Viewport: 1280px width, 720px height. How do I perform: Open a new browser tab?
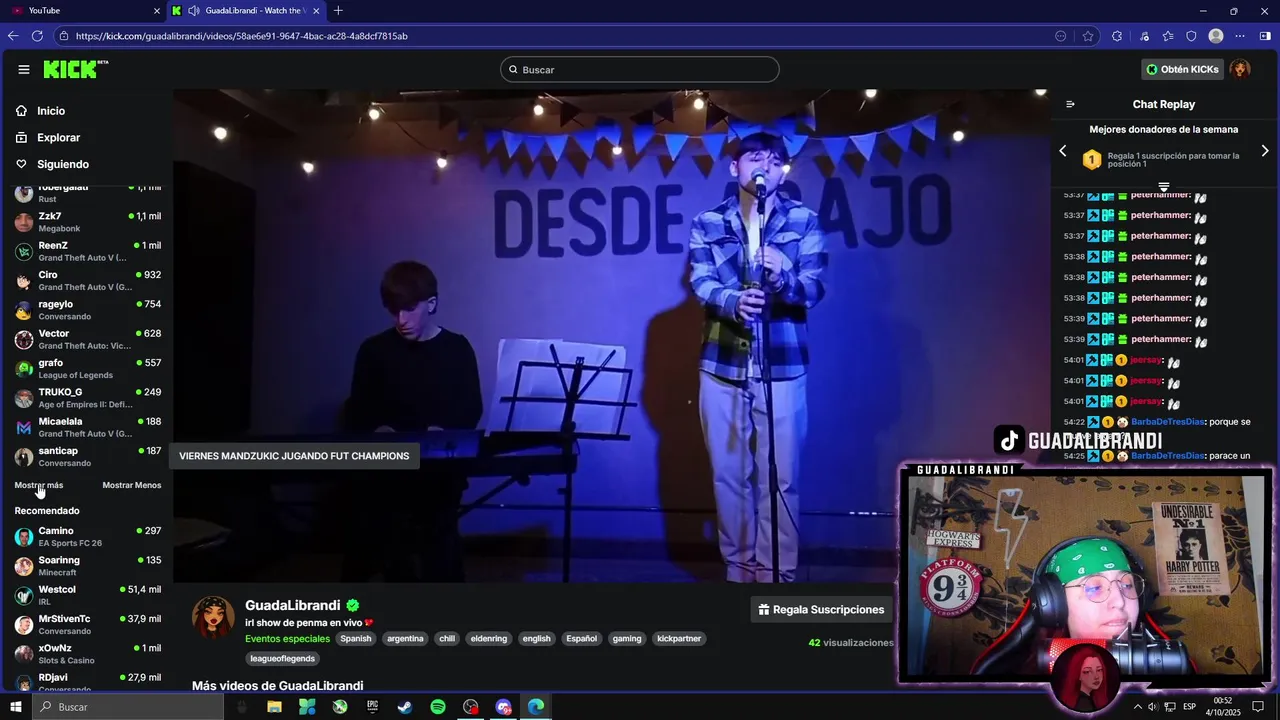coord(338,10)
